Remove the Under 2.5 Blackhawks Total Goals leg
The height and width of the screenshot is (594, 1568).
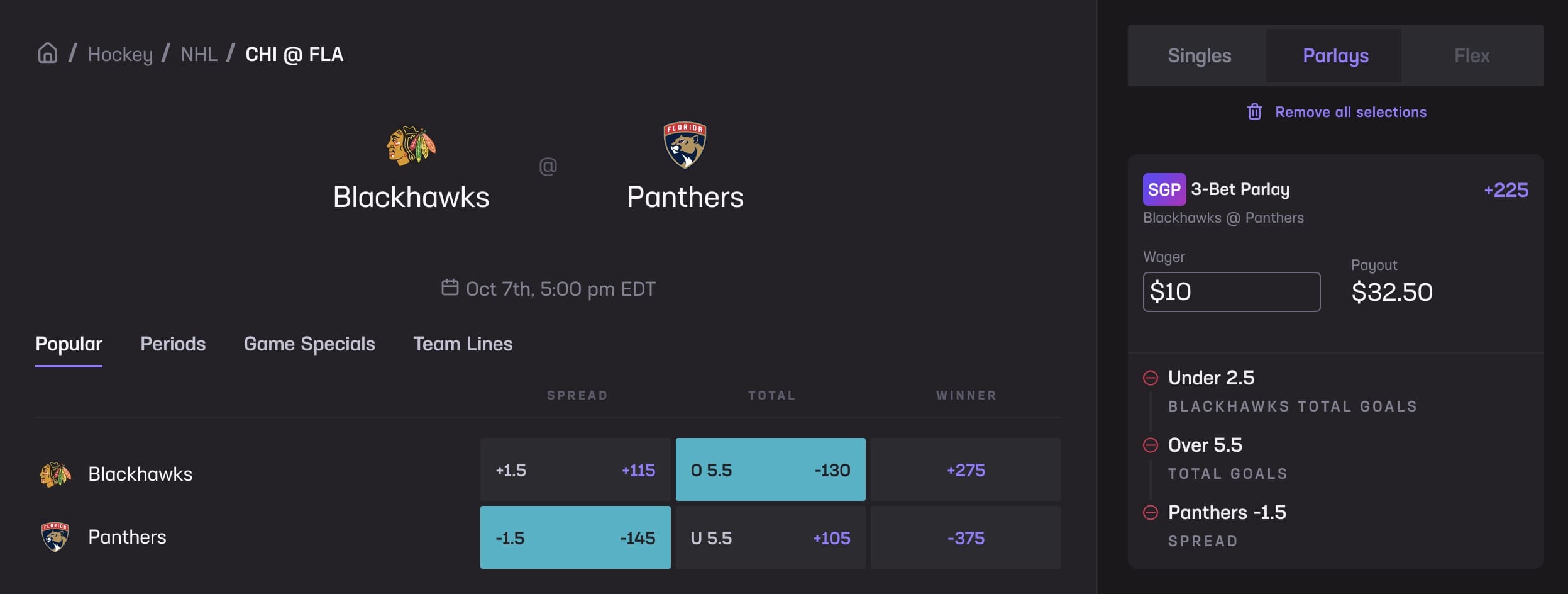(1151, 377)
